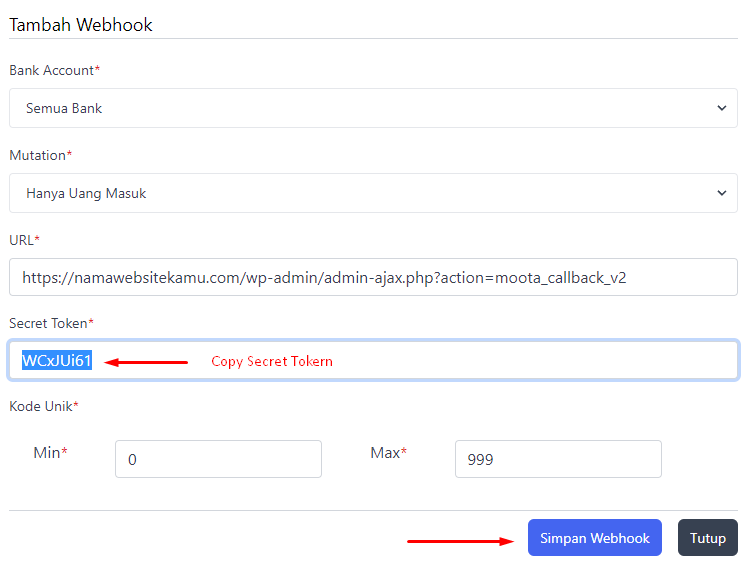
Task: Click the red Copy Secret Tokern note
Action: coord(272,362)
